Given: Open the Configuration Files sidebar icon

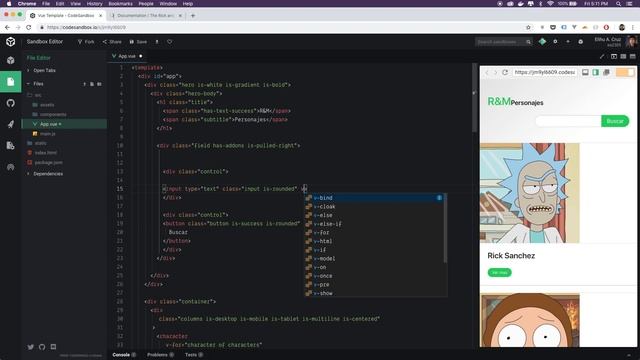Looking at the screenshot, I should tap(11, 145).
